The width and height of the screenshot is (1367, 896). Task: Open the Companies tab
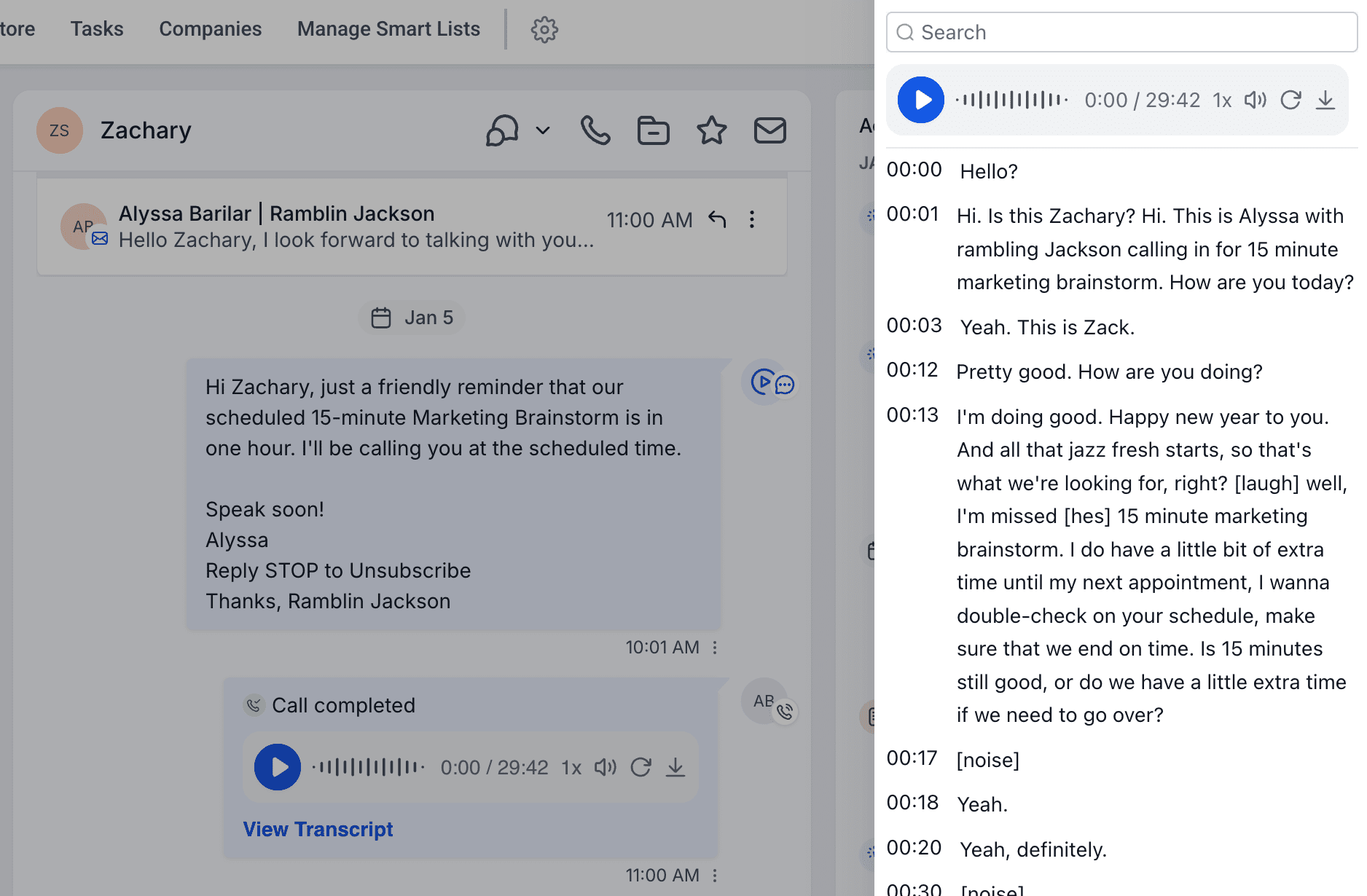[x=210, y=29]
